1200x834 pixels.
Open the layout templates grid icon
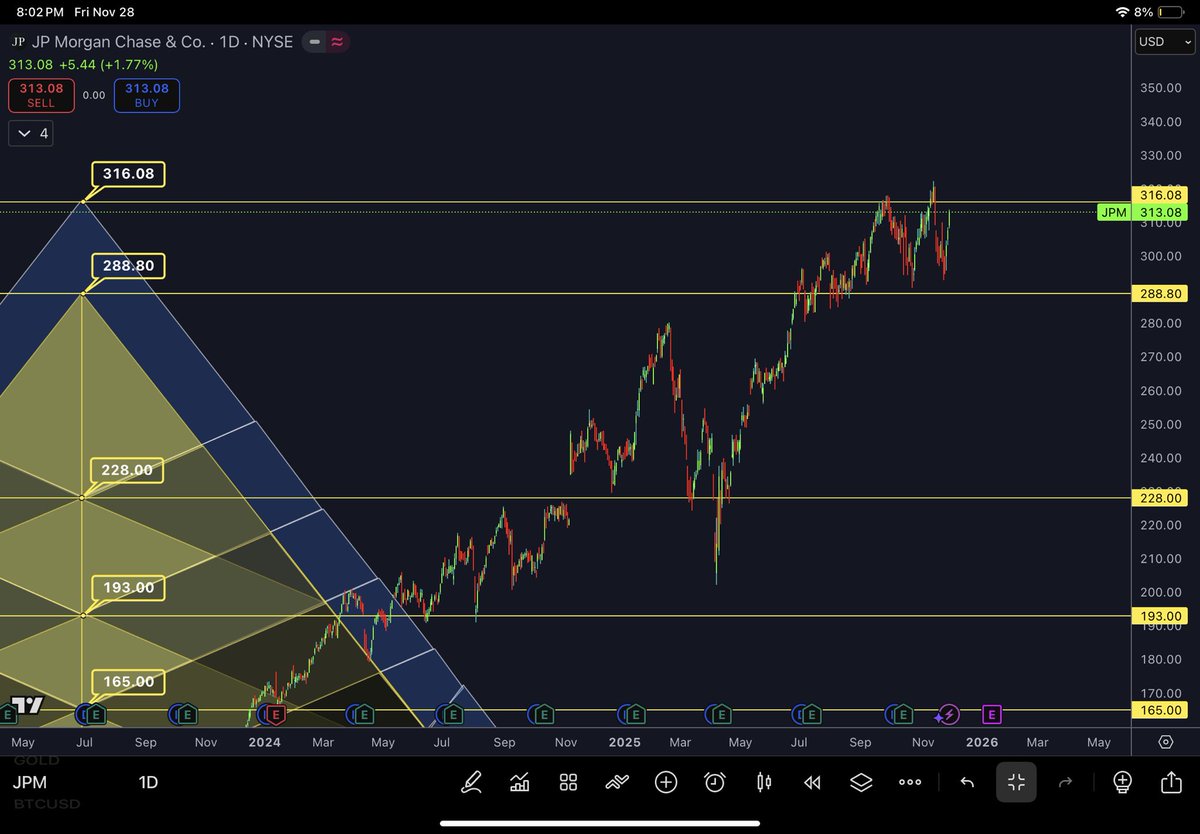568,782
